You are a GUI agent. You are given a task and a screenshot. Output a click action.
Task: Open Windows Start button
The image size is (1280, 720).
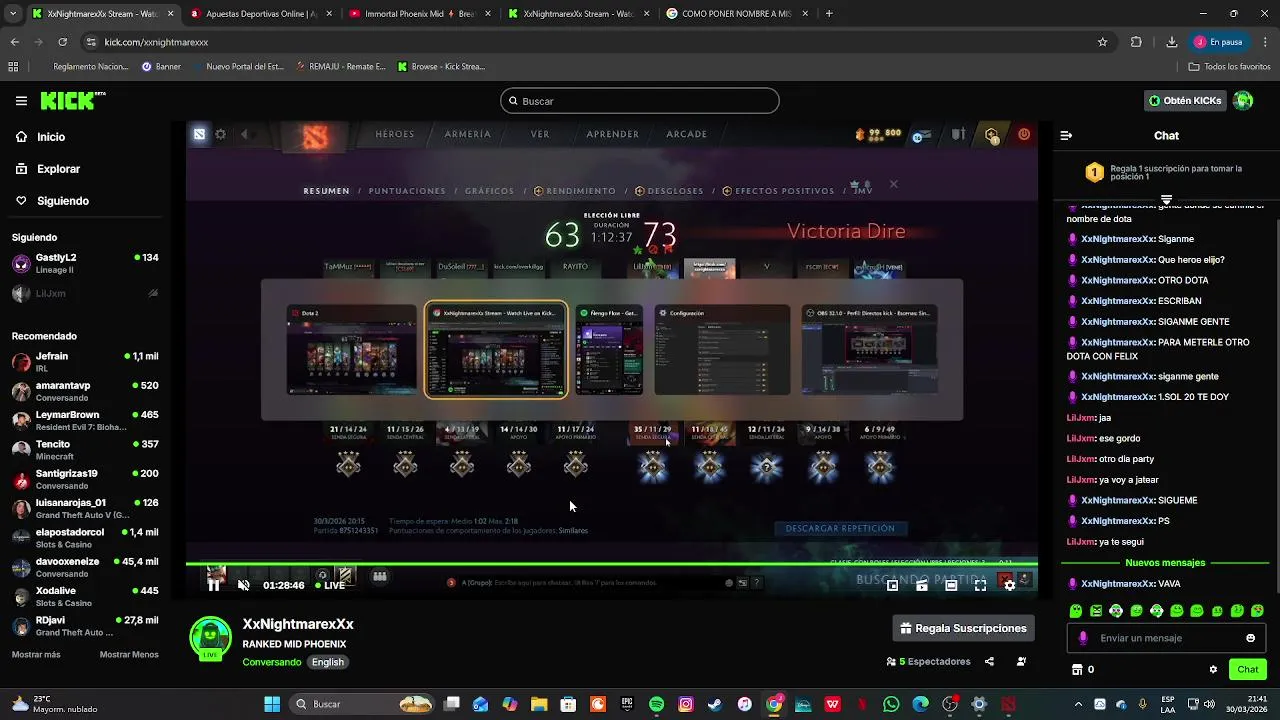tap(272, 704)
